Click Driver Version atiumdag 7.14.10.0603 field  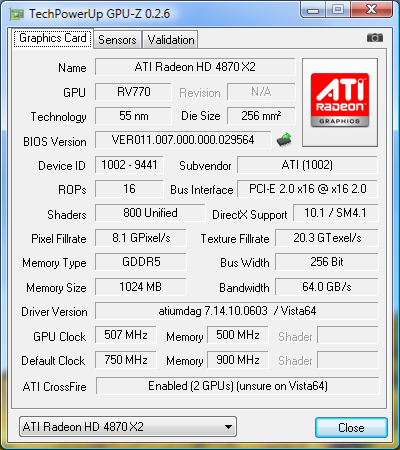click(x=237, y=311)
